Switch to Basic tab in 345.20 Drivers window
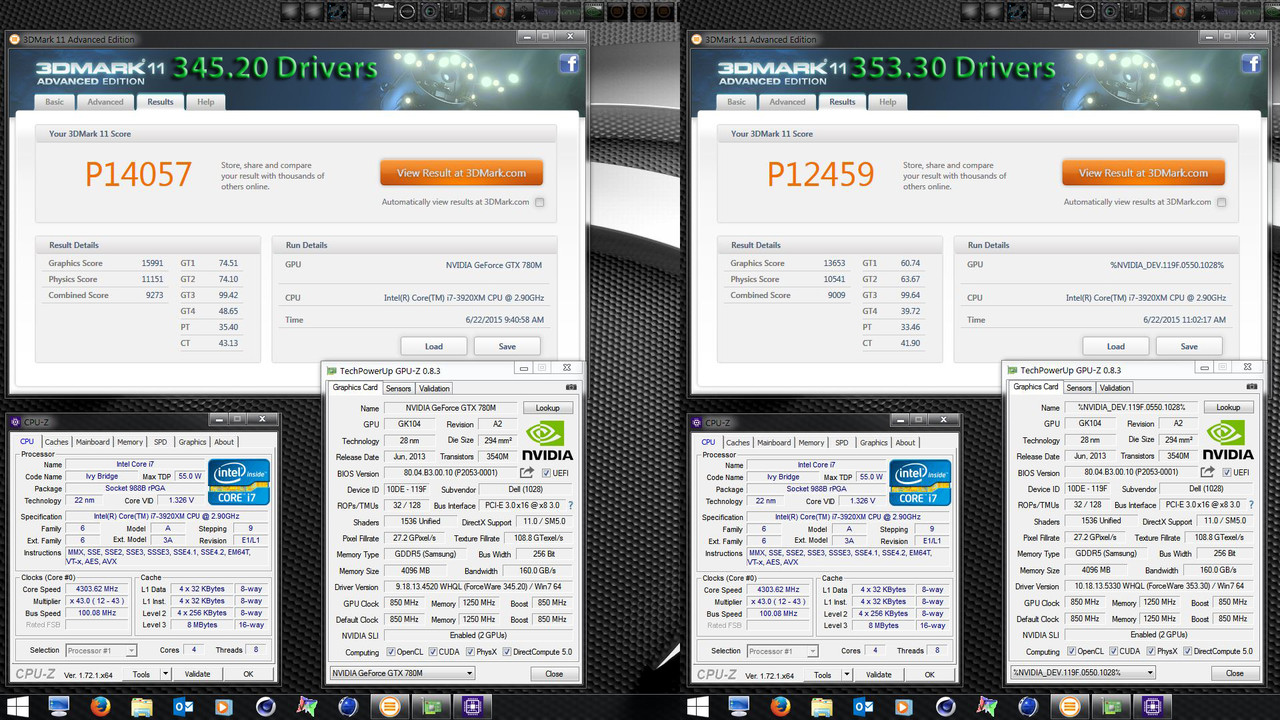1280x720 pixels. coord(55,102)
